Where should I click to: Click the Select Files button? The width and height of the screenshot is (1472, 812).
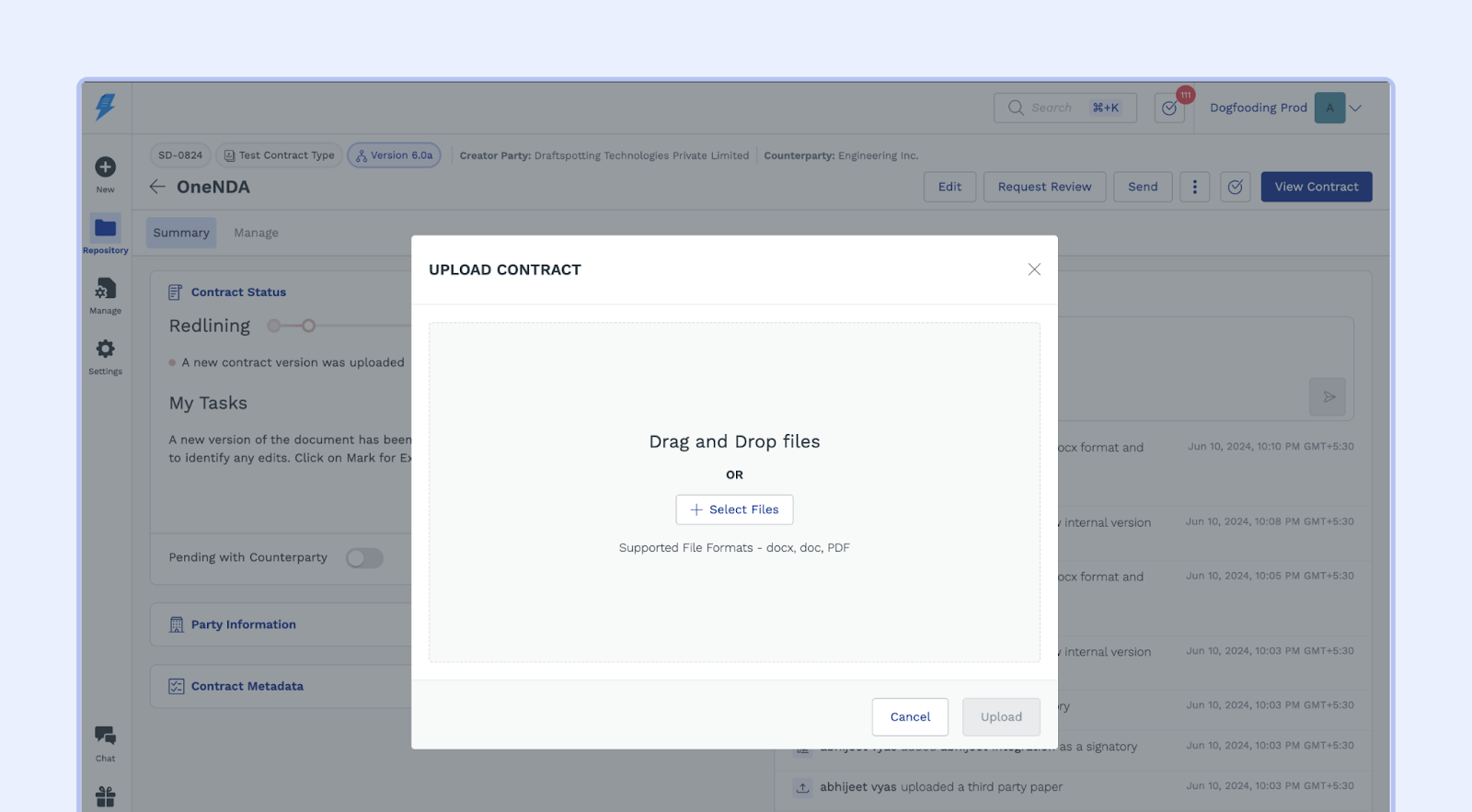click(x=734, y=509)
